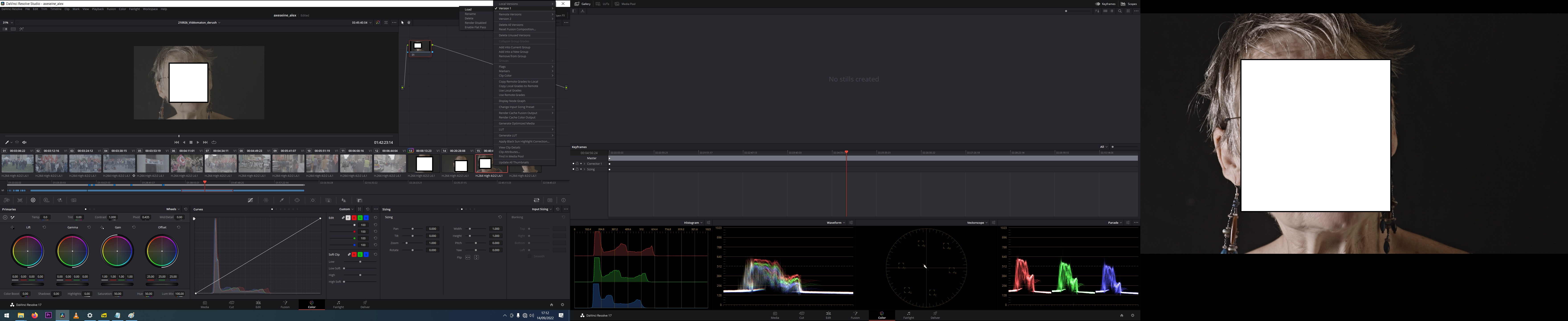Open the Histogram scope type dropdown
The width and height of the screenshot is (1568, 321).
click(x=693, y=223)
